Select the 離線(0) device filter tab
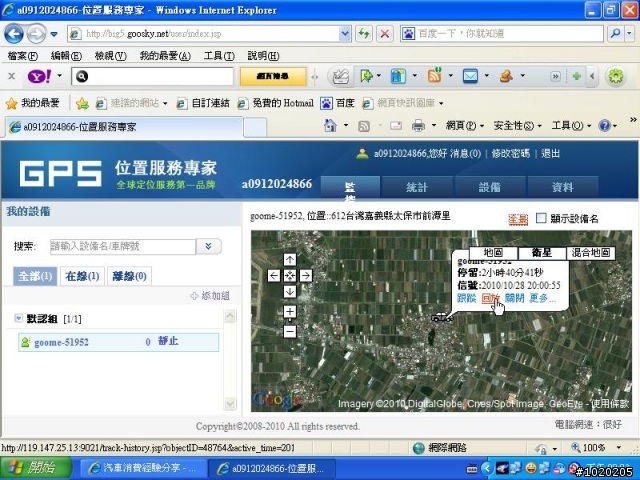Viewport: 640px width, 480px height. tap(129, 276)
